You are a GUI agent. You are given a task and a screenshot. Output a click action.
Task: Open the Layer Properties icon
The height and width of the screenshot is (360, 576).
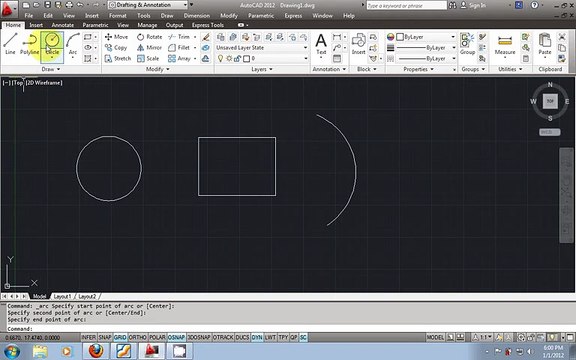(x=220, y=37)
